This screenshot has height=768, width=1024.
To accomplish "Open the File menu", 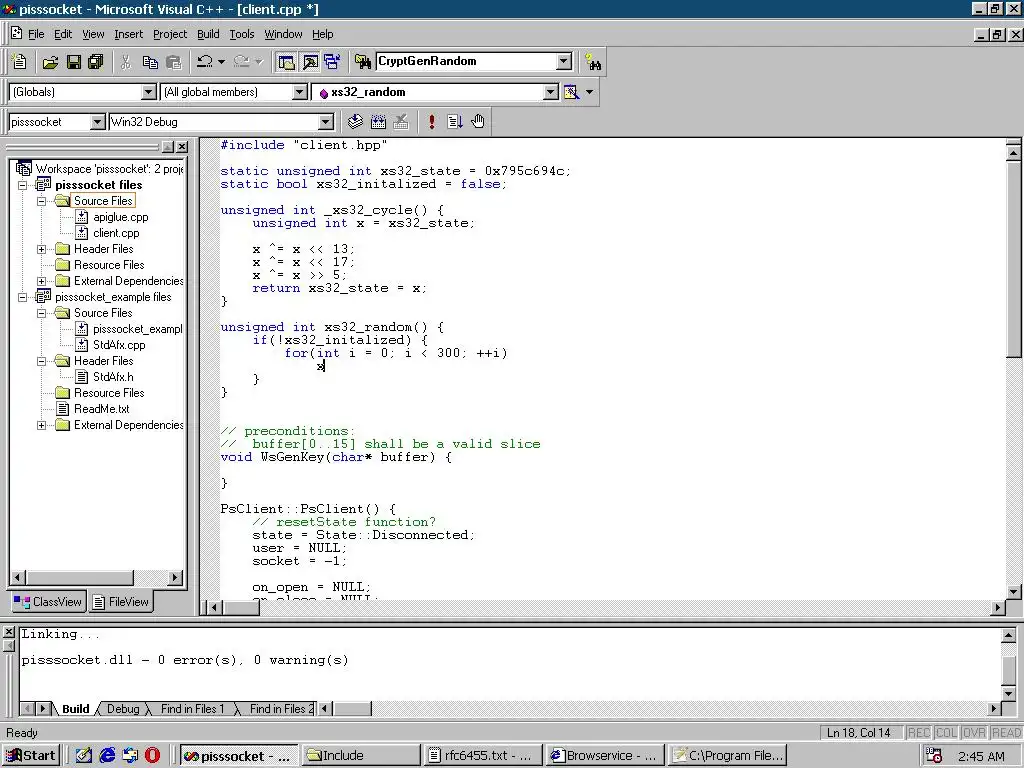I will pyautogui.click(x=36, y=34).
